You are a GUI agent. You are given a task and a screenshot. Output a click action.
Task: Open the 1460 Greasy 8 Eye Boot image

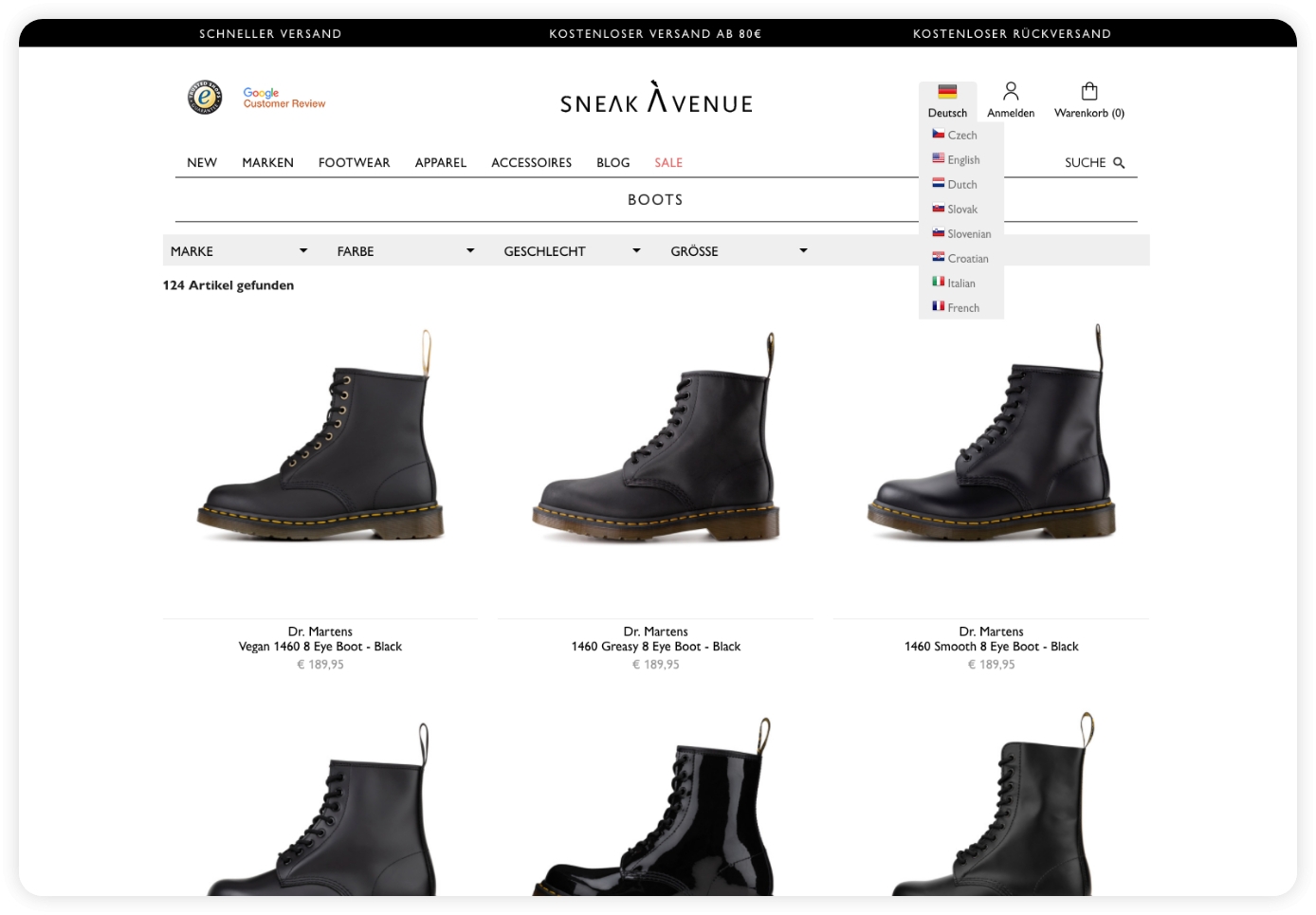[x=656, y=436]
